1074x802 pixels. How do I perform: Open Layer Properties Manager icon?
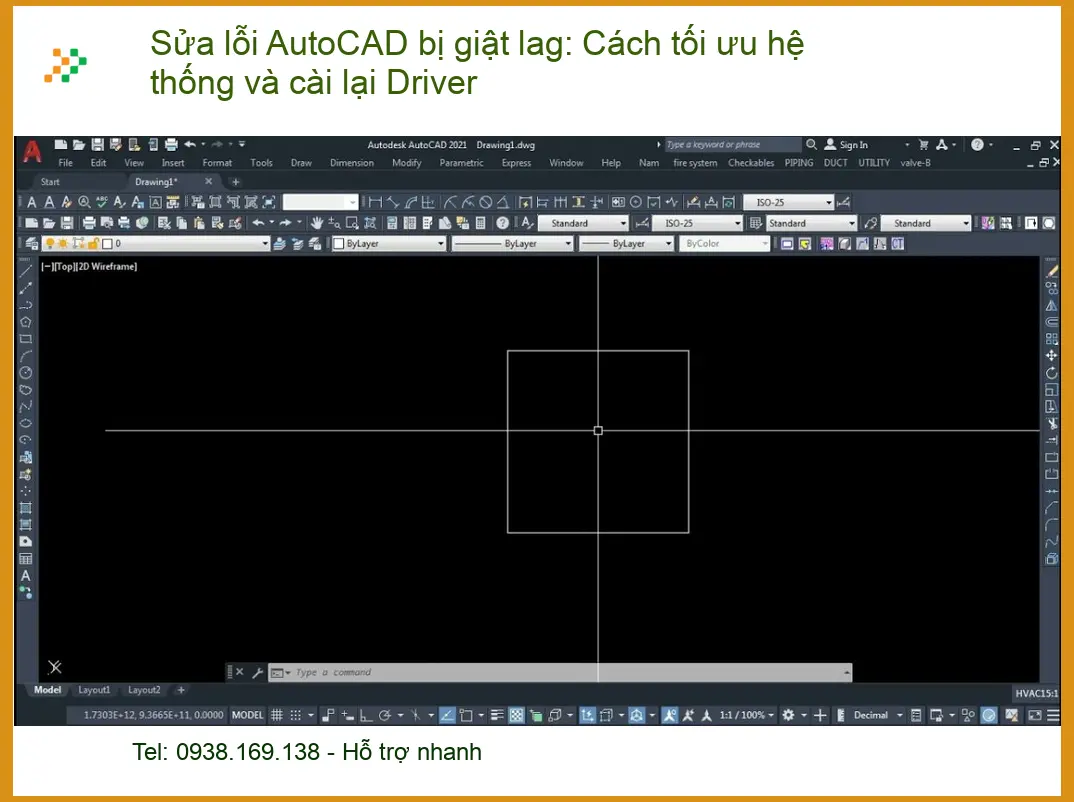pos(32,243)
